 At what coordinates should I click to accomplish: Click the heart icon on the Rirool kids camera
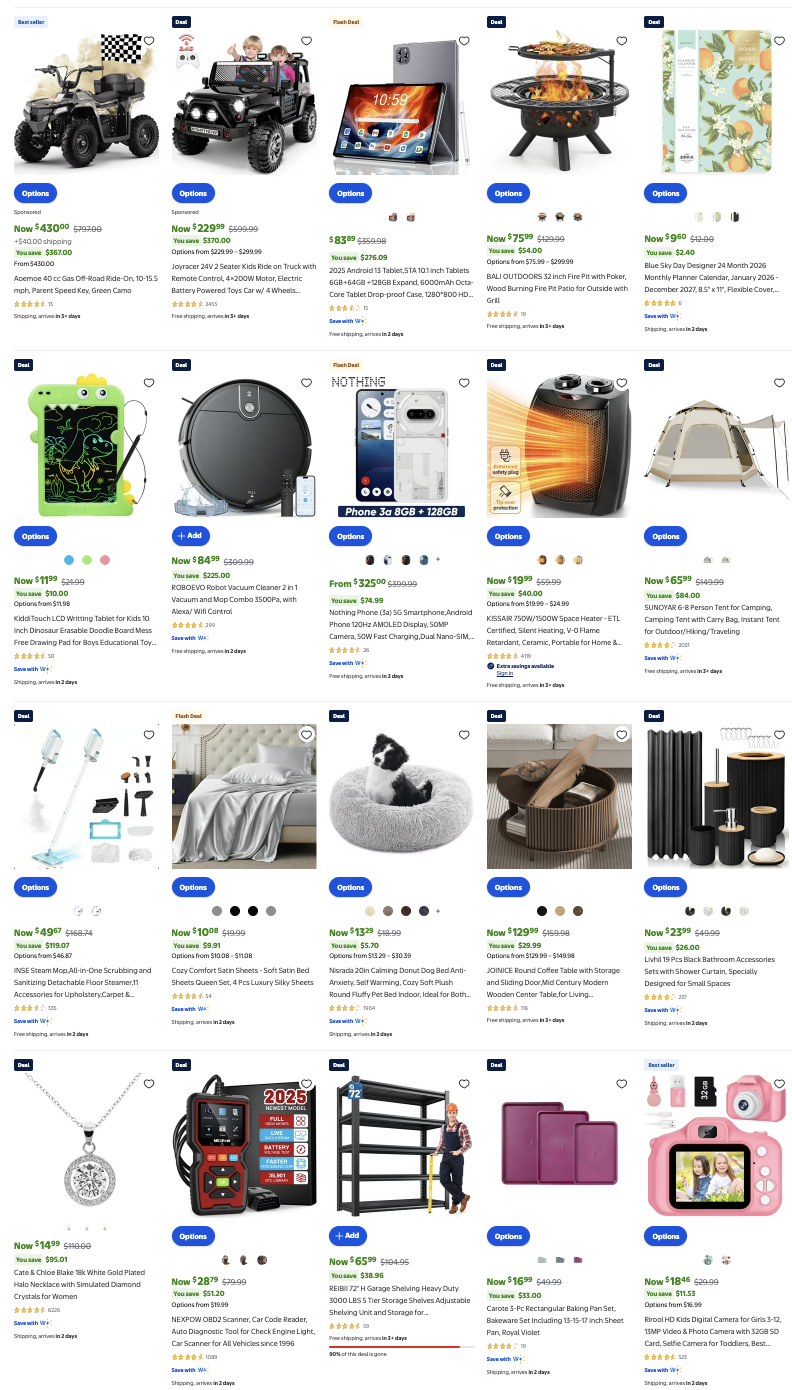pos(779,1083)
